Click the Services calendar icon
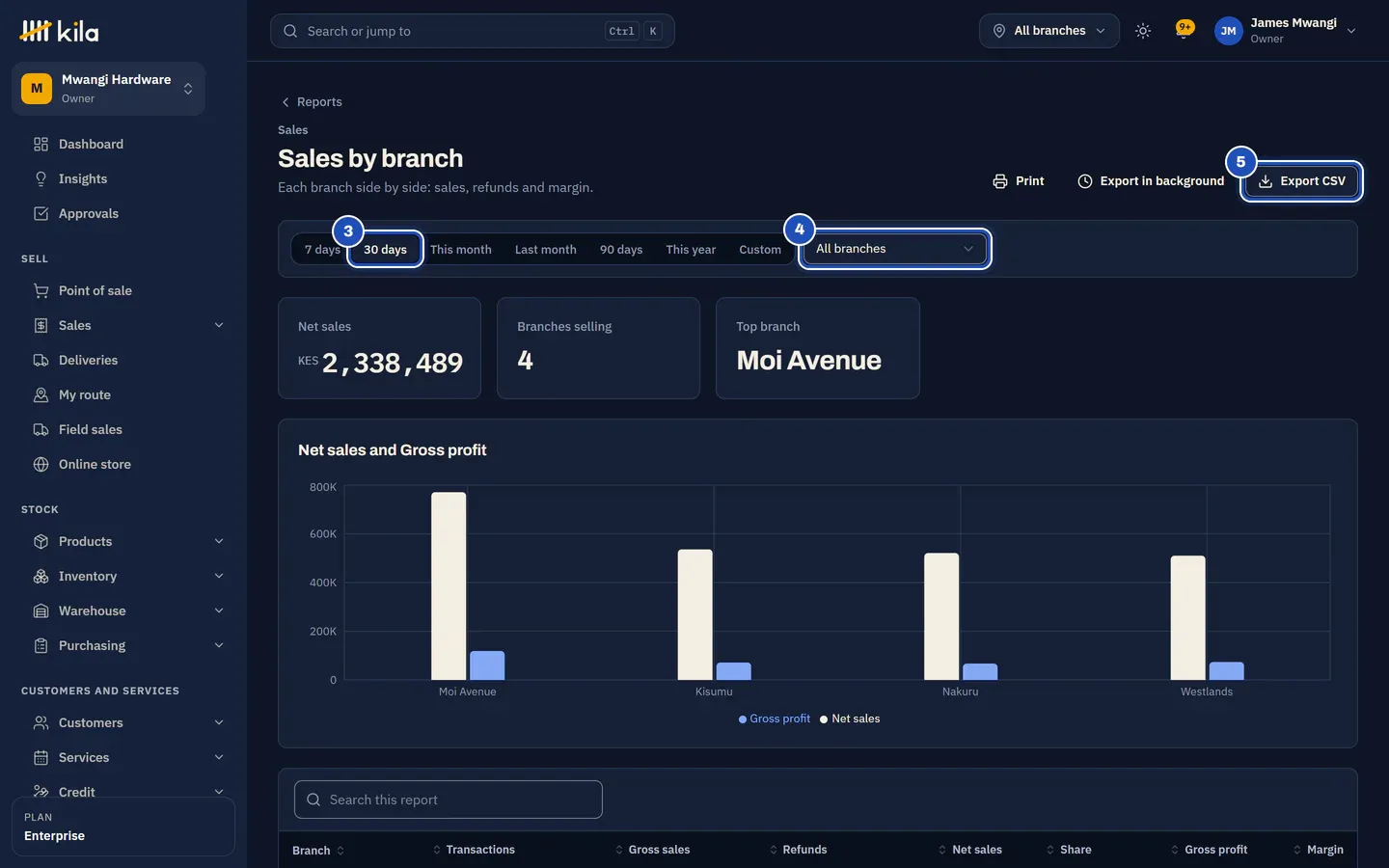This screenshot has height=868, width=1389. (41, 757)
